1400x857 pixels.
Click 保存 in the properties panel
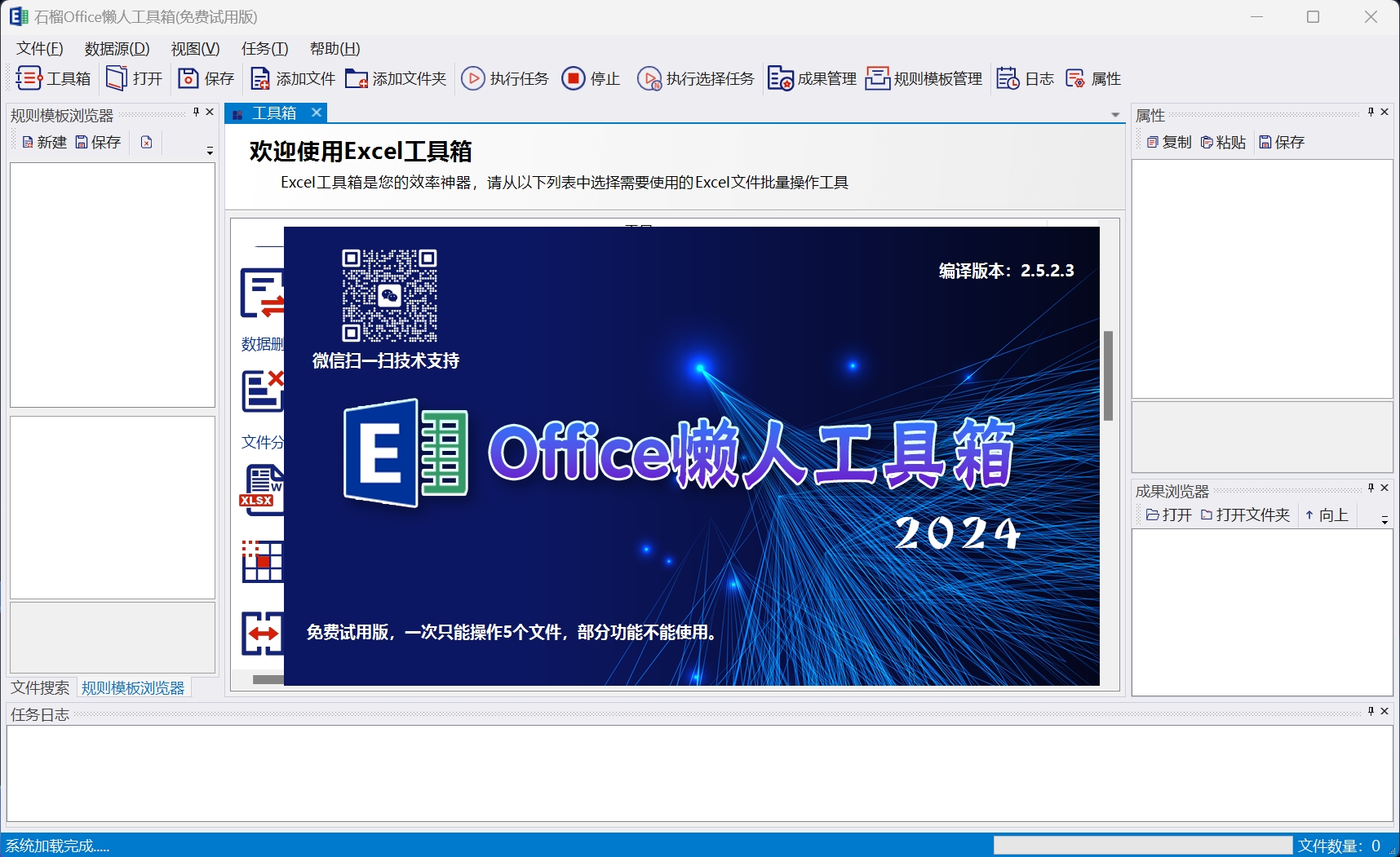[x=1282, y=142]
